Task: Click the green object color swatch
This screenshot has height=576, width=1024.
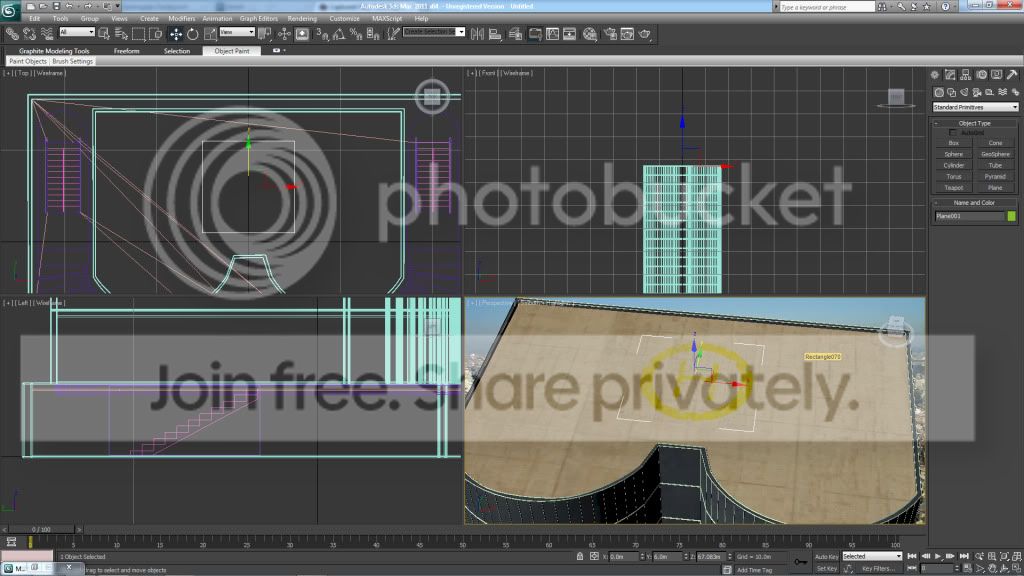Action: tap(1012, 216)
